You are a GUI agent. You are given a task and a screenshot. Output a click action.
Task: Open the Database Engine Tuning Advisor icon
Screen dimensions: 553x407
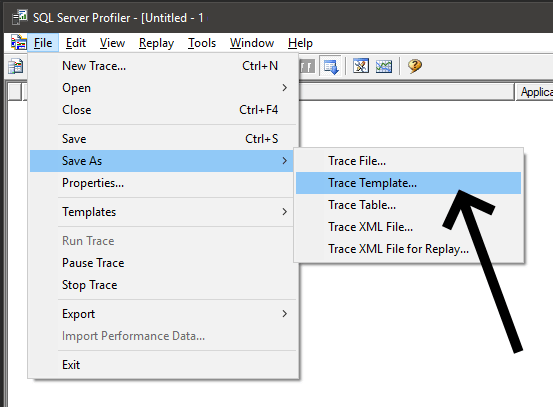point(361,66)
